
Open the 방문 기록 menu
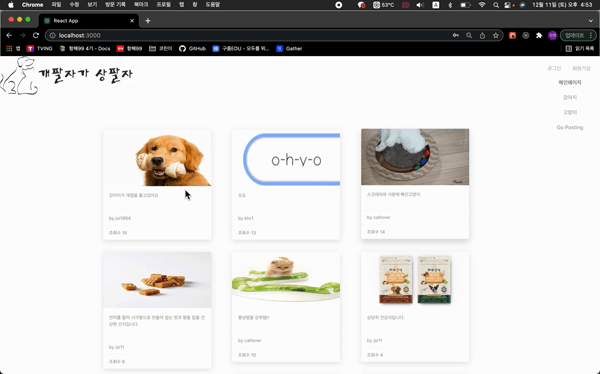click(115, 5)
